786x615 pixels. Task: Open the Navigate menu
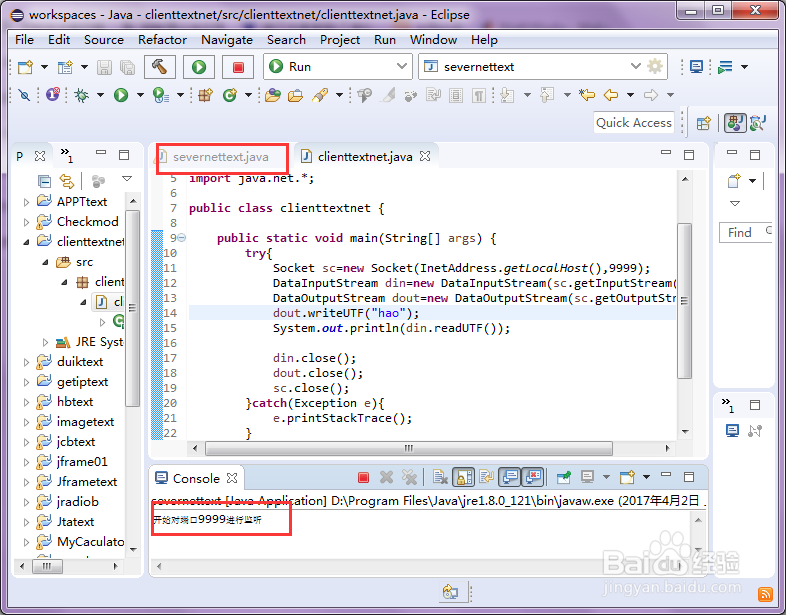point(227,40)
